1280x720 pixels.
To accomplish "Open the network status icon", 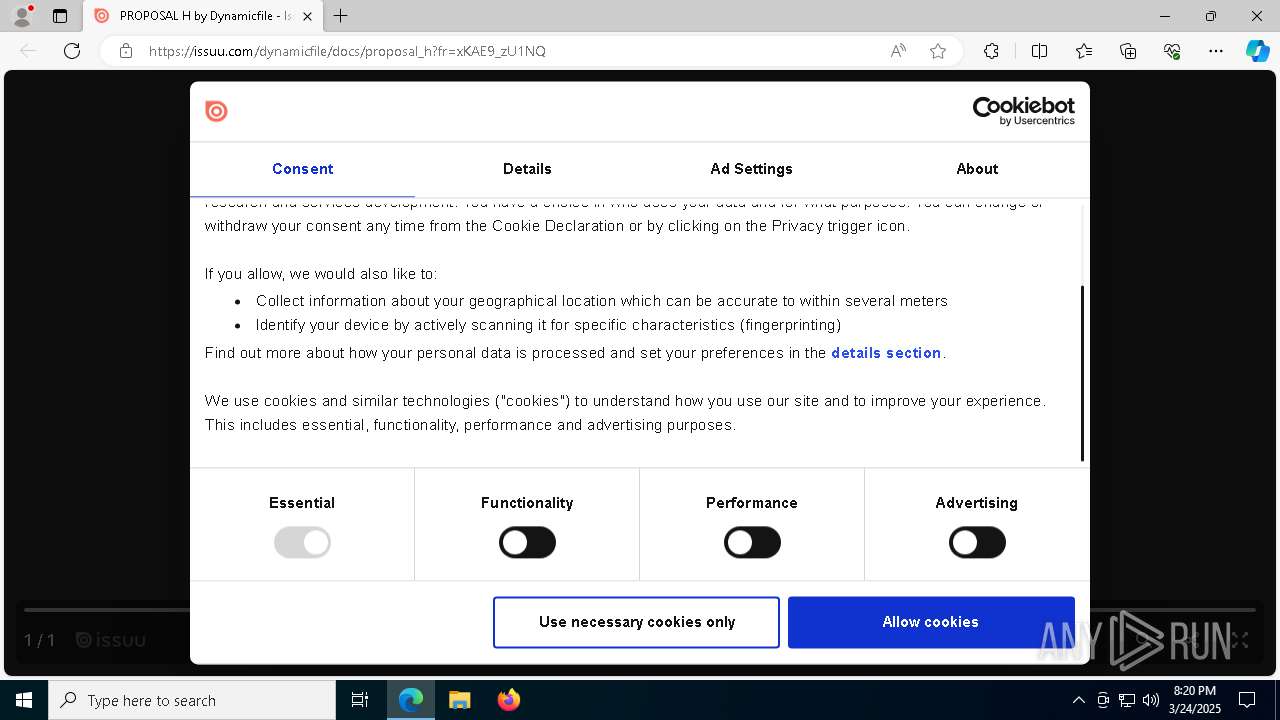I will [x=1127, y=700].
